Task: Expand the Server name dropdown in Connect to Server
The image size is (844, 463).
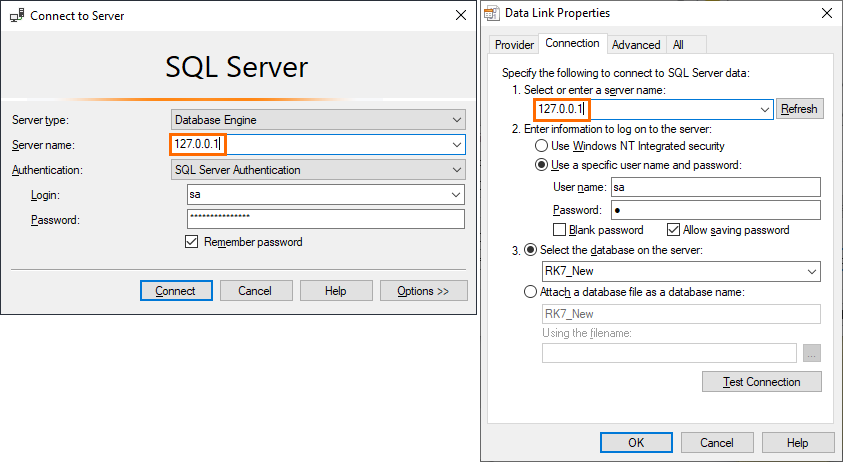Action: pyautogui.click(x=457, y=144)
